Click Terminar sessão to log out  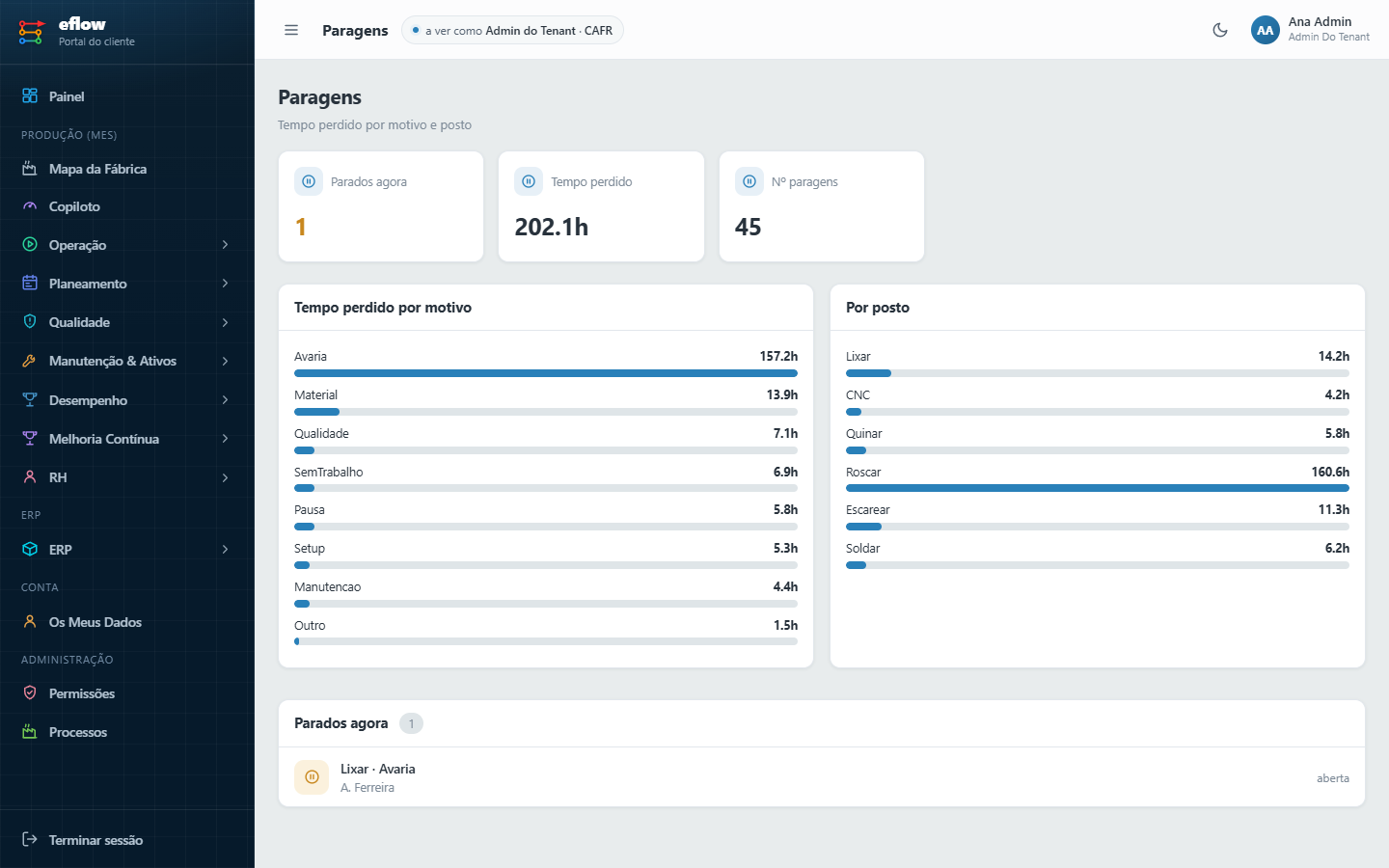127,840
